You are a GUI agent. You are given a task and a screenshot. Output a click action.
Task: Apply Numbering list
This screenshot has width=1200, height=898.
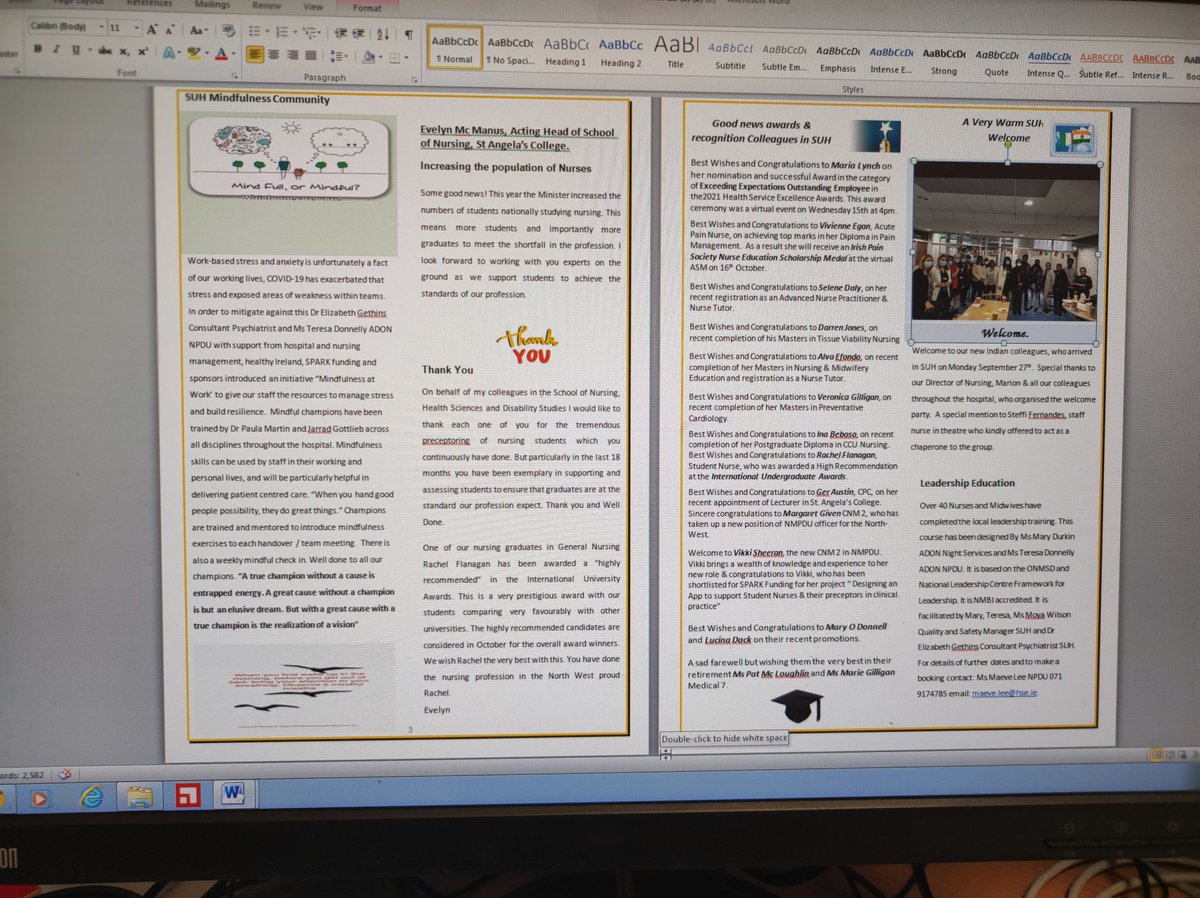(x=283, y=33)
